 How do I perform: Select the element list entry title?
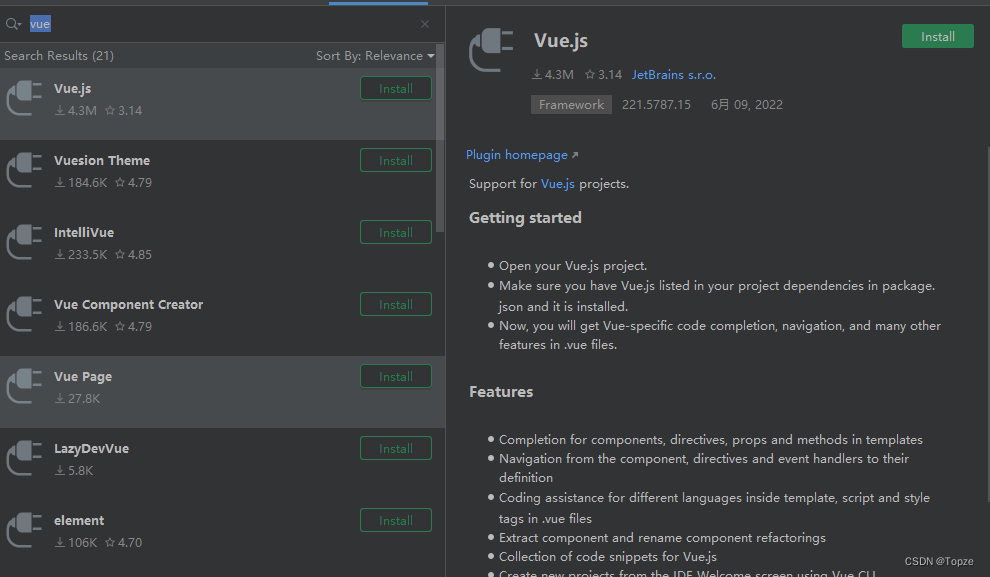coord(79,520)
